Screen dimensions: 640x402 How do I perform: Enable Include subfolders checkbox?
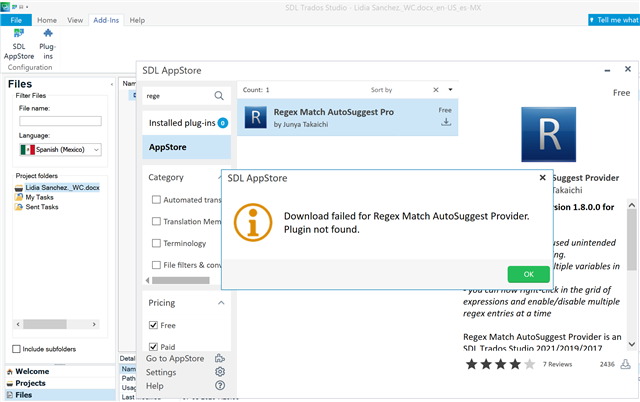pyautogui.click(x=16, y=349)
